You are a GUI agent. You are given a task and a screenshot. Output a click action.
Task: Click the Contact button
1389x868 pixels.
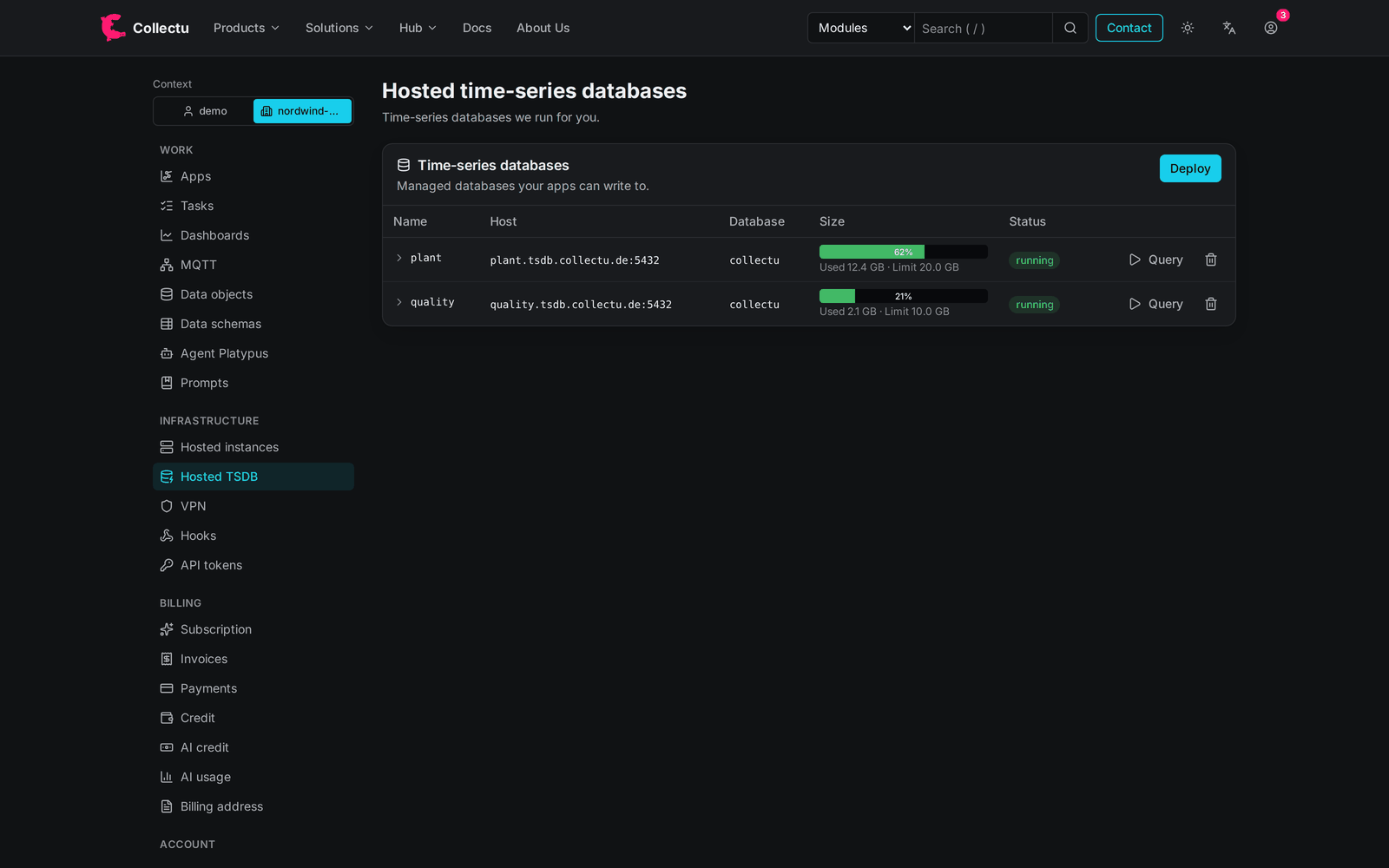[x=1129, y=28]
